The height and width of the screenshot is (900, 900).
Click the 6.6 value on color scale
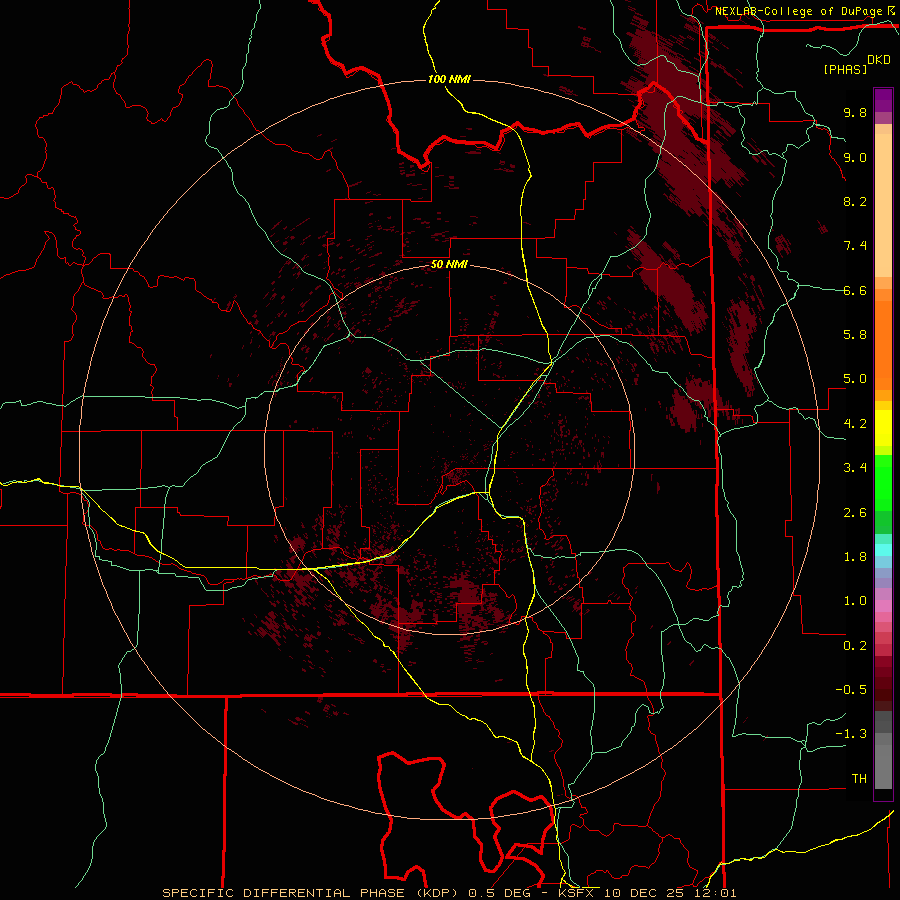pyautogui.click(x=855, y=290)
